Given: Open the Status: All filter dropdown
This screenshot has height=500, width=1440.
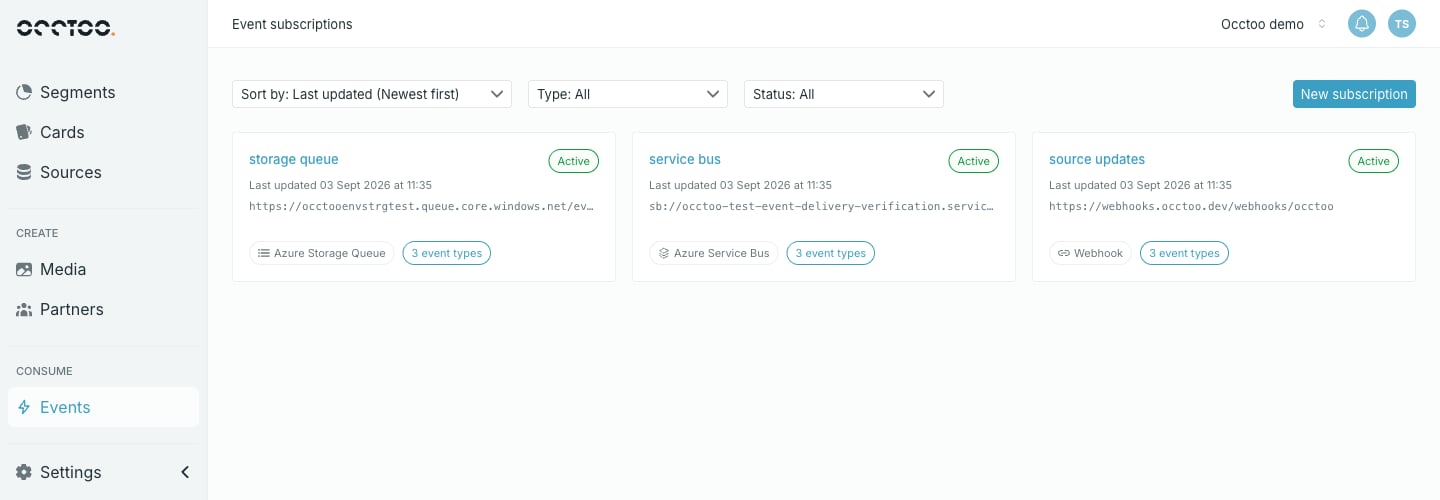Looking at the screenshot, I should [844, 94].
